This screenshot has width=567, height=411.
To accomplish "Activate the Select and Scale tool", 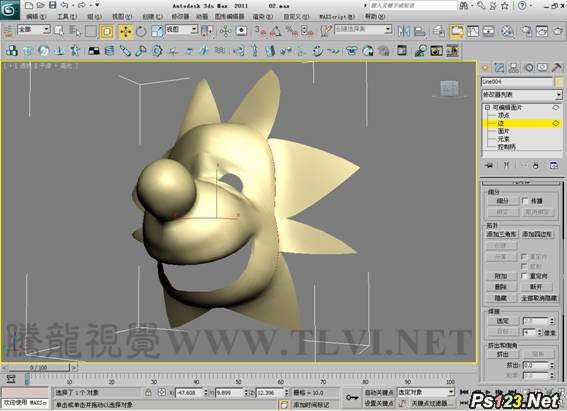I will pos(157,31).
